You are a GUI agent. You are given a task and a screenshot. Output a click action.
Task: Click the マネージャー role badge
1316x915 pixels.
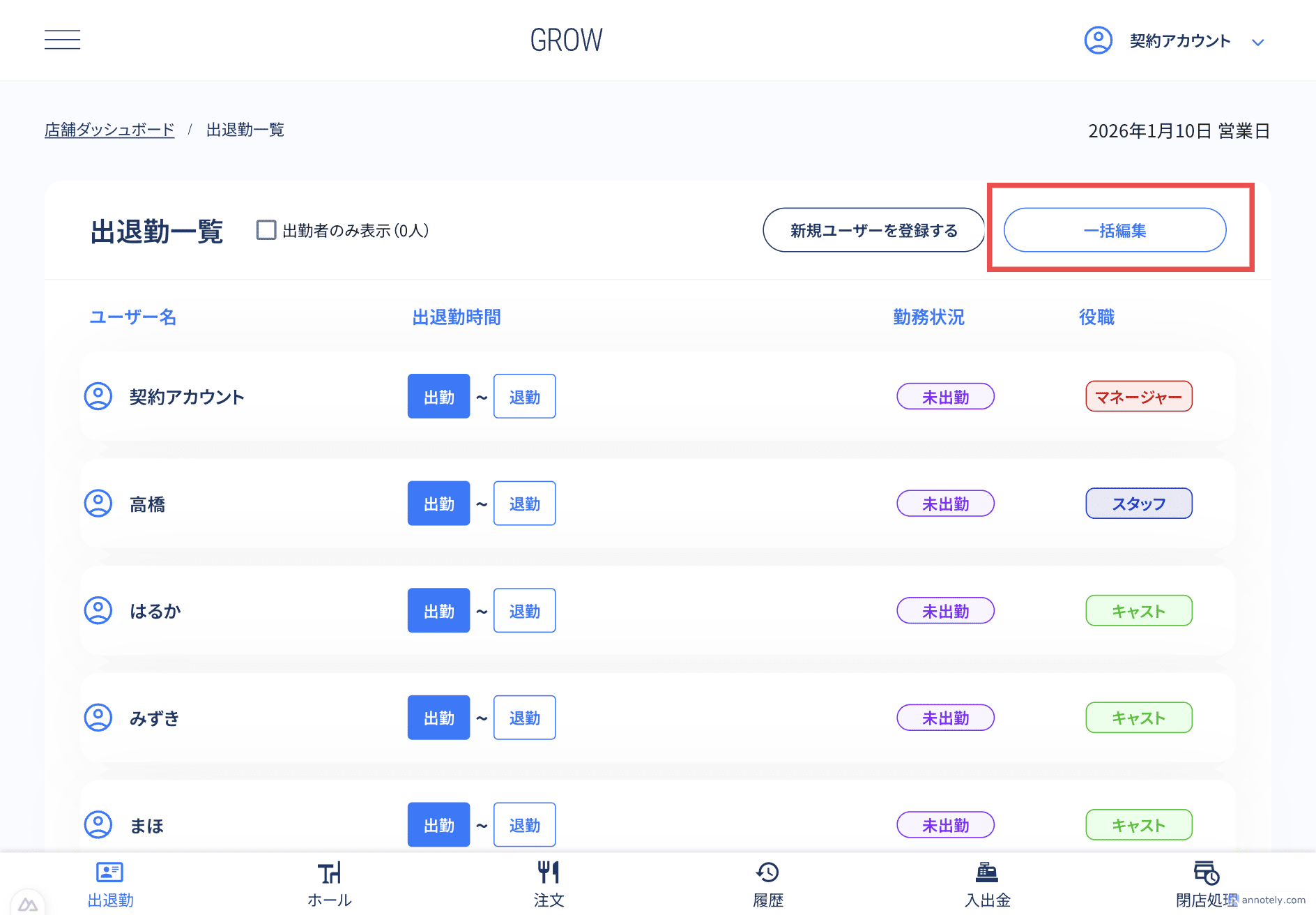[x=1138, y=397]
